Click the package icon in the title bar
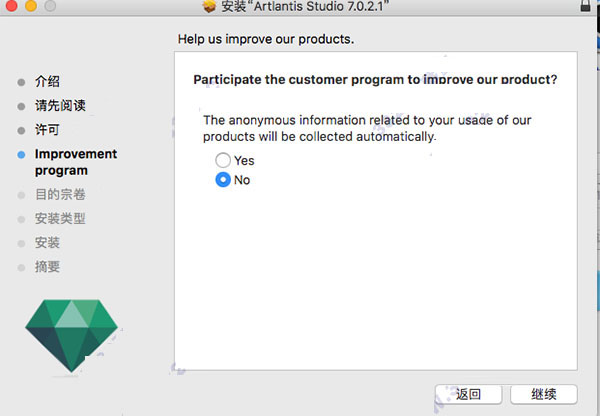Image resolution: width=600 pixels, height=416 pixels. 209,7
